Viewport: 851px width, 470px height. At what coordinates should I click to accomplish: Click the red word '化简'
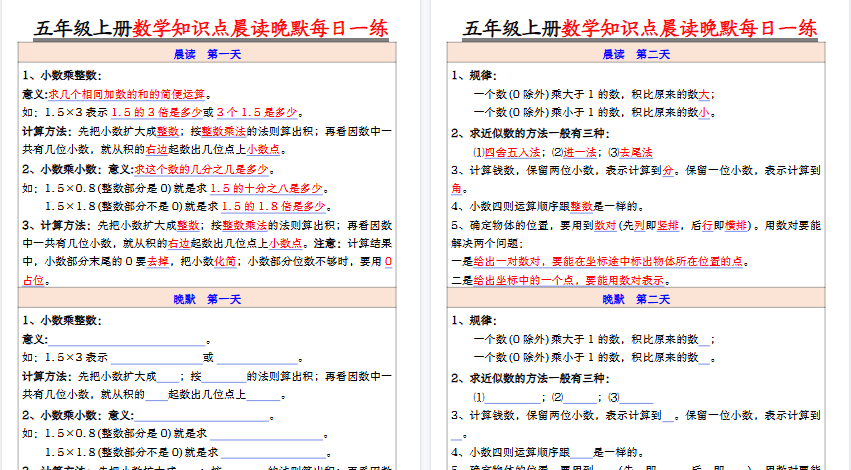coord(225,262)
